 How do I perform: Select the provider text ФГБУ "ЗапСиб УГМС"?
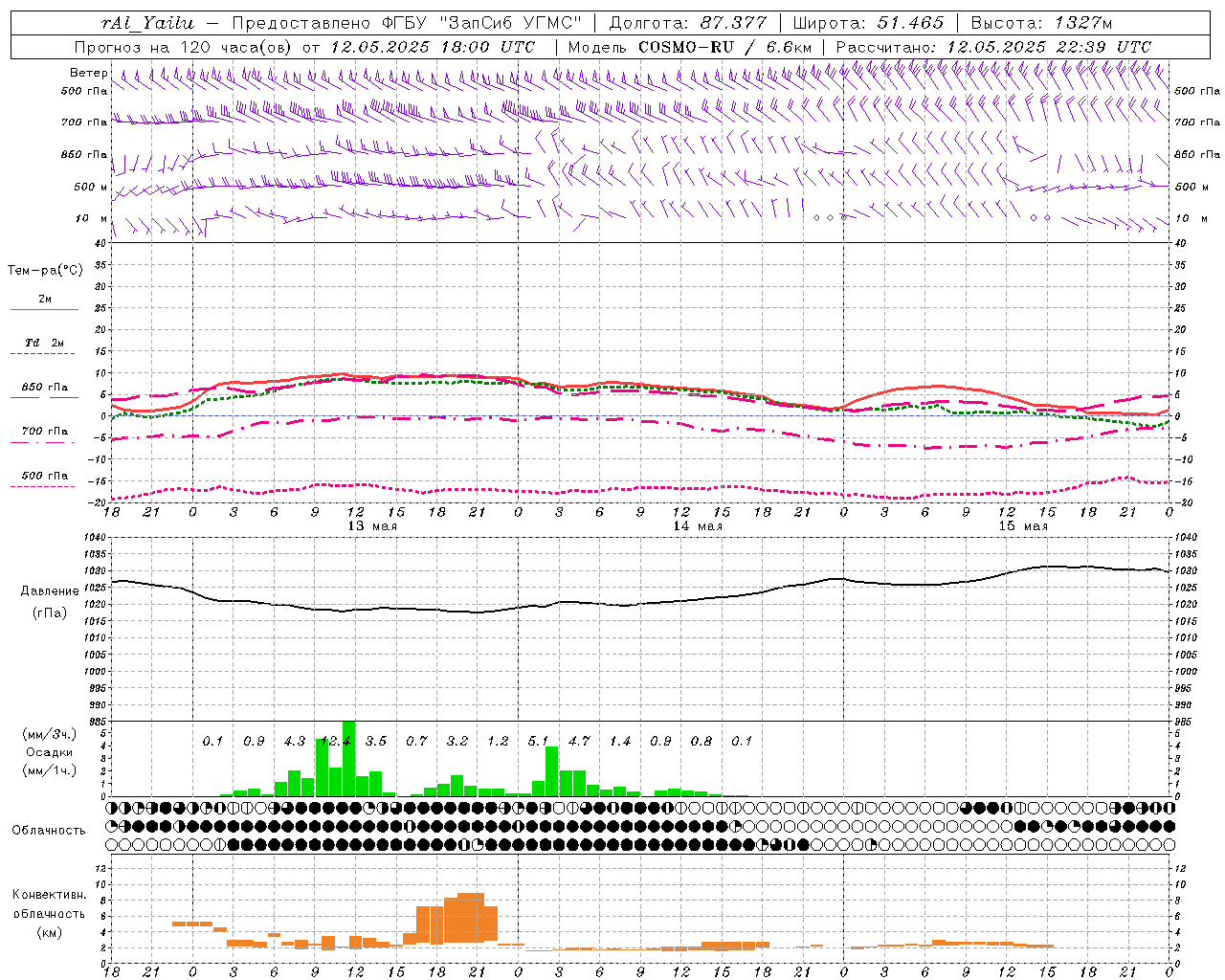(x=484, y=23)
